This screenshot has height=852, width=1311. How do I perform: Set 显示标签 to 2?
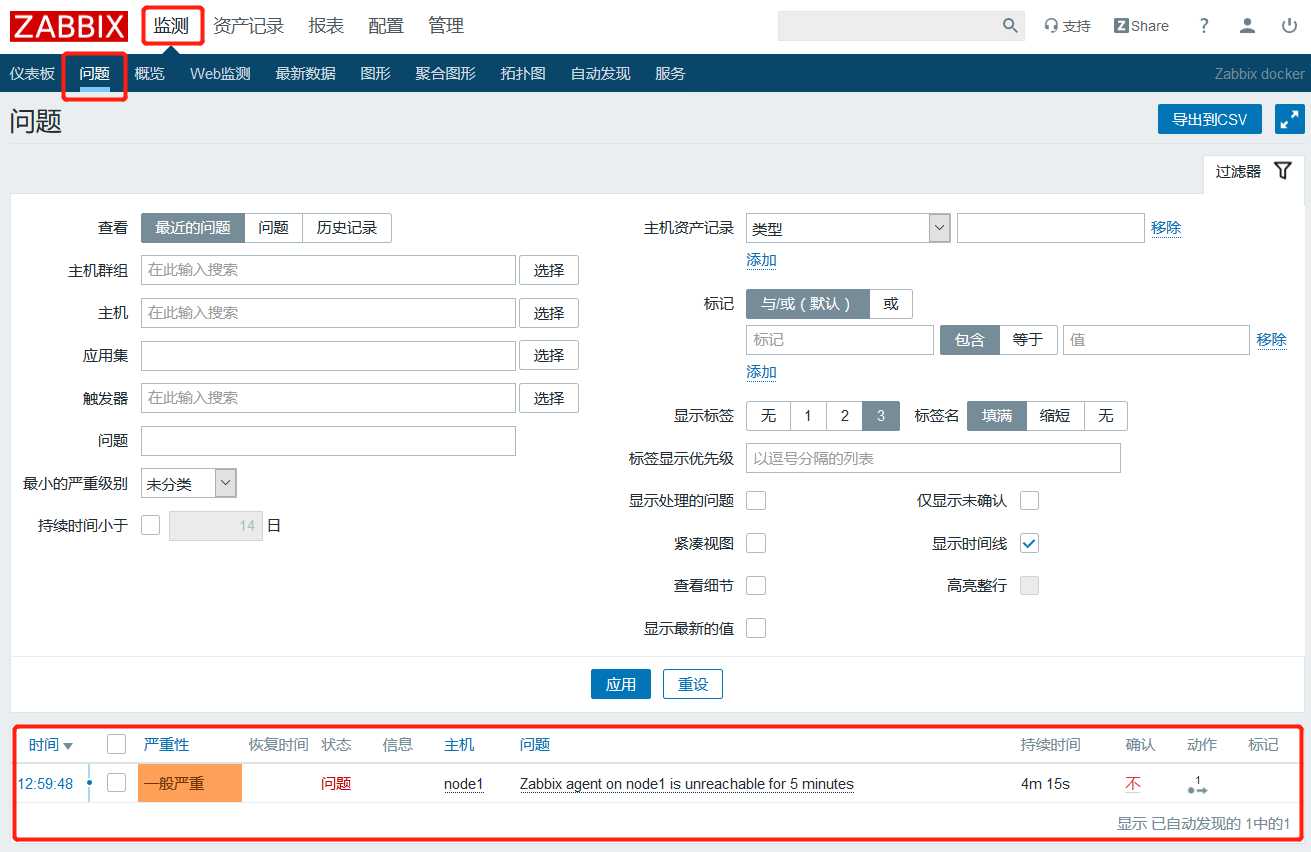point(844,416)
